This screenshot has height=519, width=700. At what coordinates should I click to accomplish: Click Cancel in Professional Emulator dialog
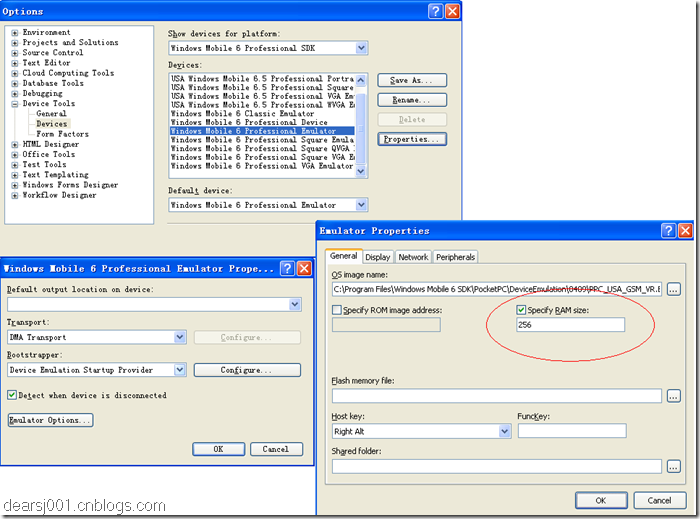(276, 449)
